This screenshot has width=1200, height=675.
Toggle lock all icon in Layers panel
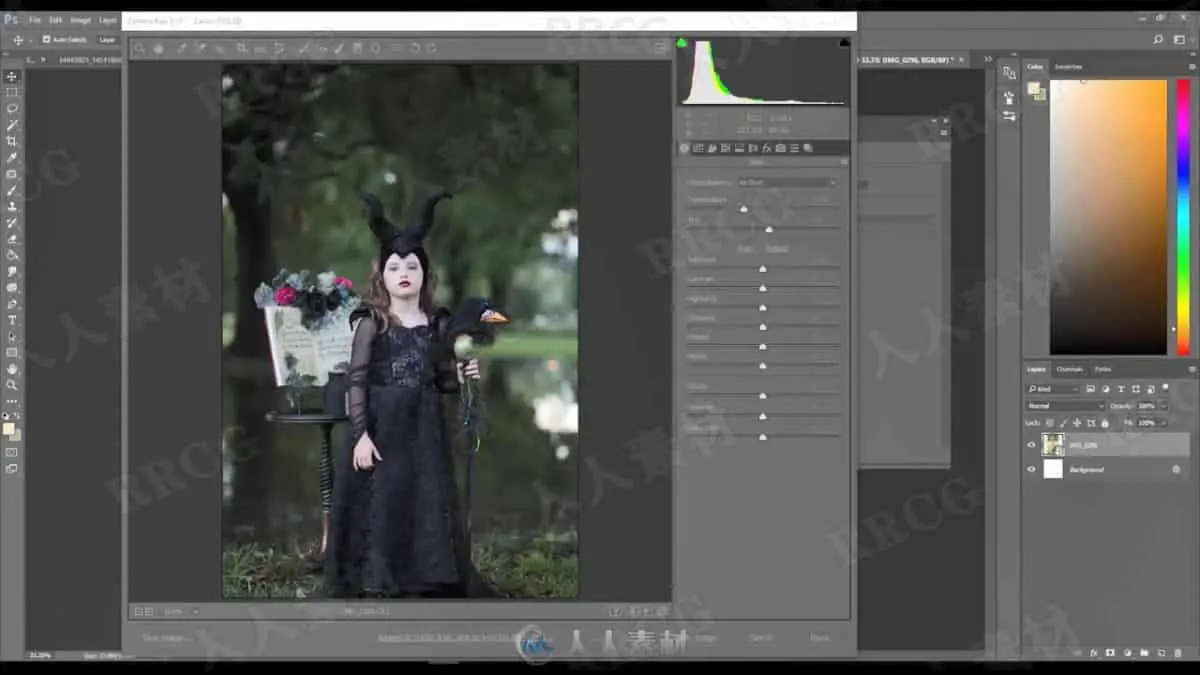[x=1104, y=423]
